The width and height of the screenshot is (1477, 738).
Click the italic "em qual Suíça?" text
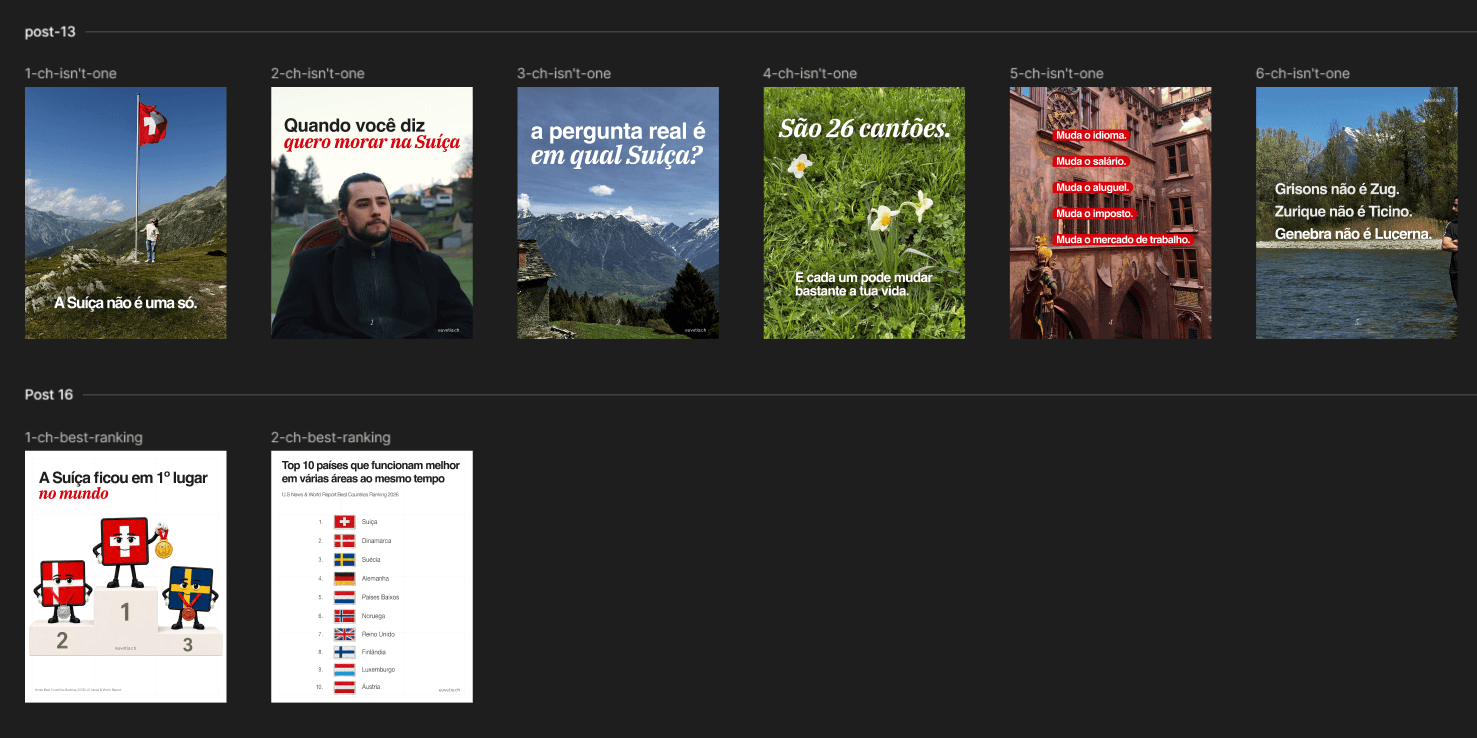point(616,155)
